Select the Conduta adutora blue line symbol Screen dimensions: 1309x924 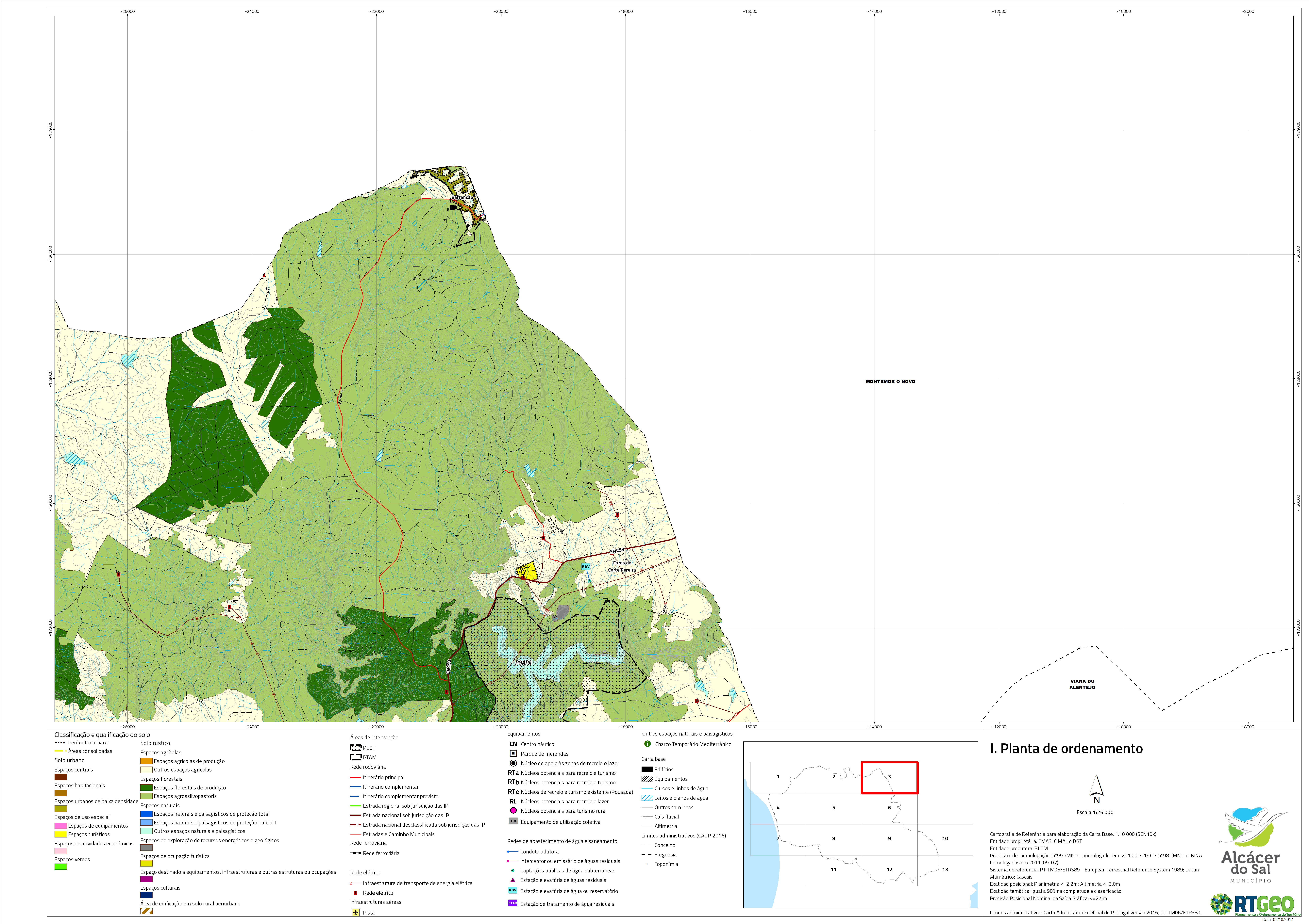tap(512, 852)
